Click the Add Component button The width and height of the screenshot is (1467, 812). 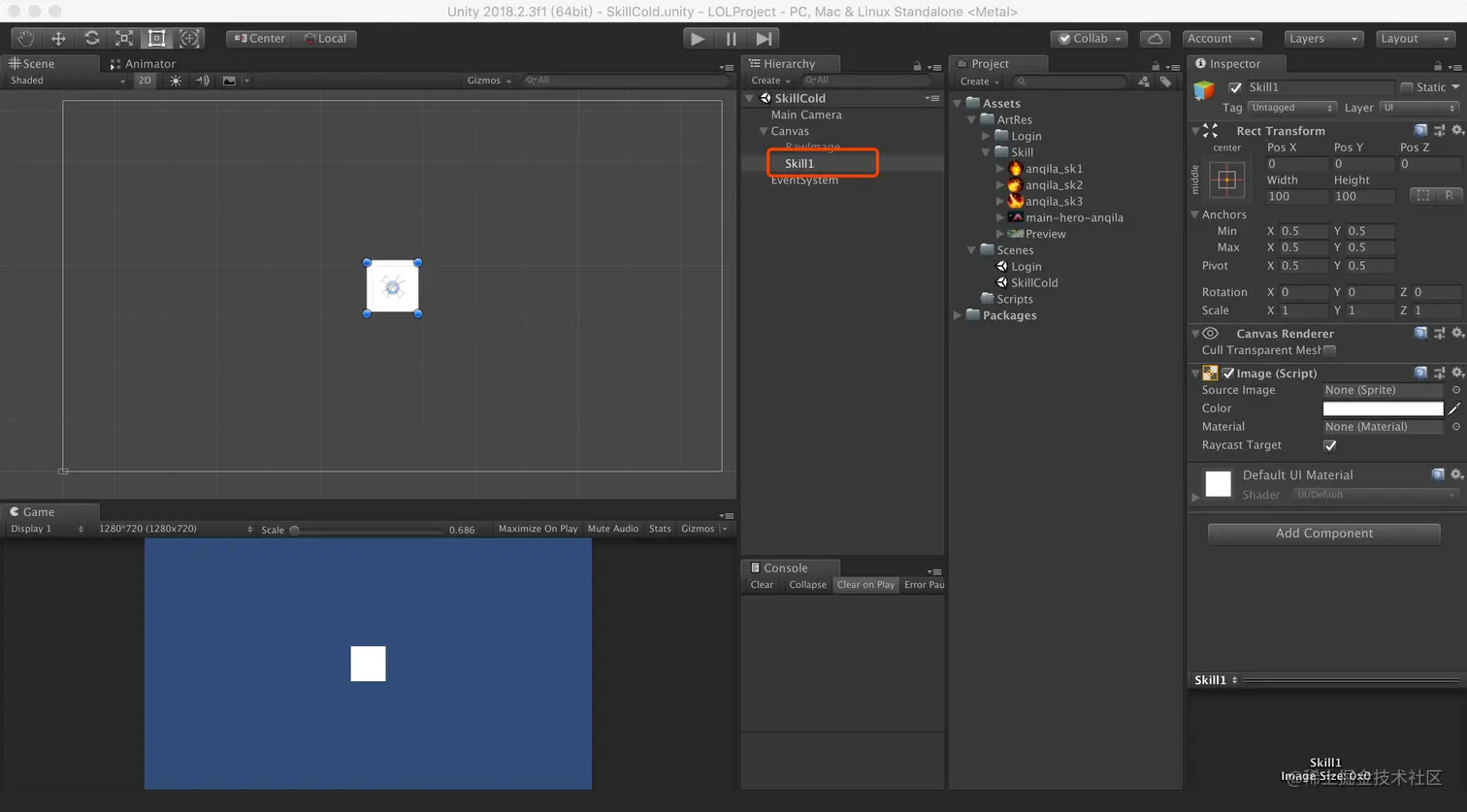(1323, 534)
